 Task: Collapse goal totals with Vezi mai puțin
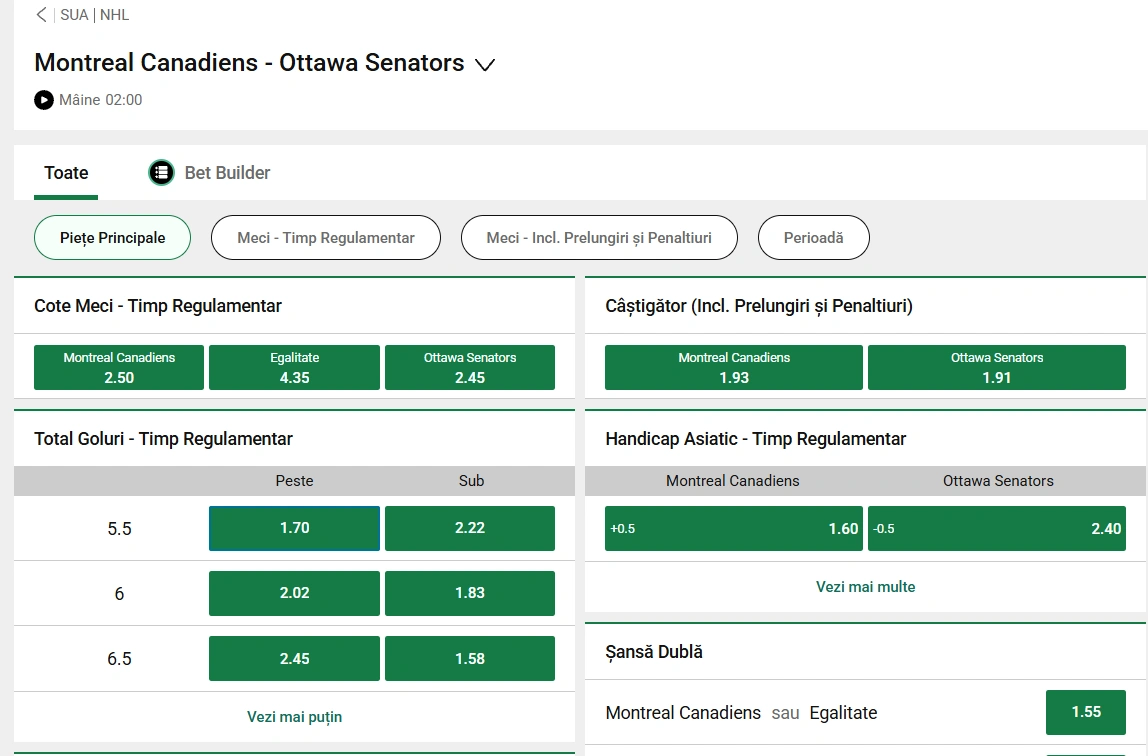(293, 717)
